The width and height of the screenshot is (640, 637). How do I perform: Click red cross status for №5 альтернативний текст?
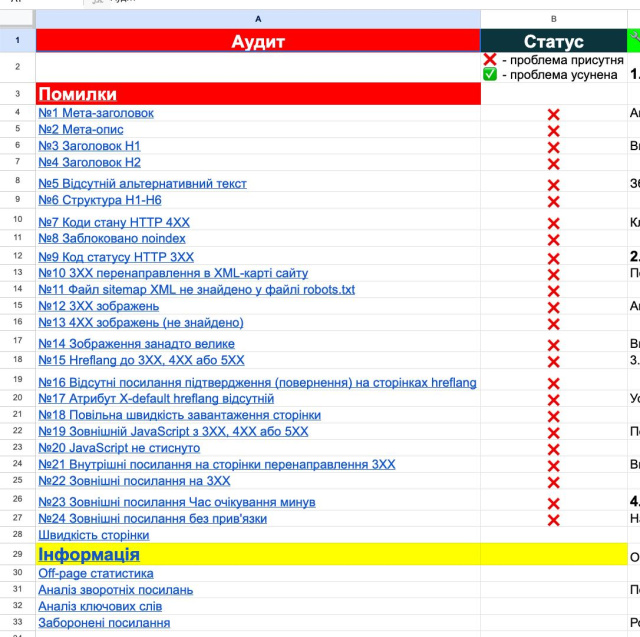pos(553,185)
